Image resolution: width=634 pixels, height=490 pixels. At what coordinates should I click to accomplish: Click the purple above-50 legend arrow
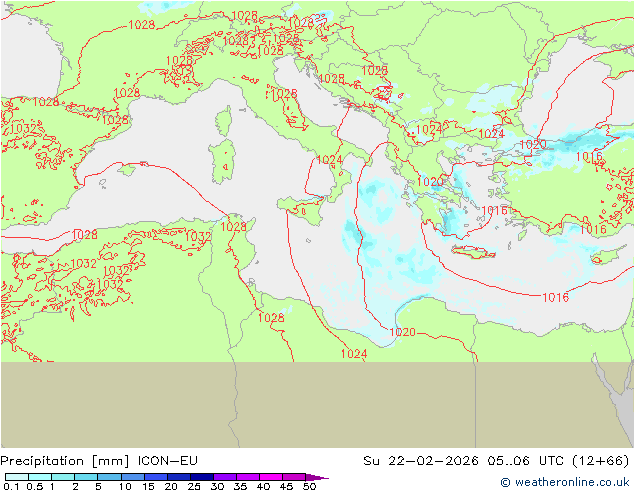pos(317,477)
